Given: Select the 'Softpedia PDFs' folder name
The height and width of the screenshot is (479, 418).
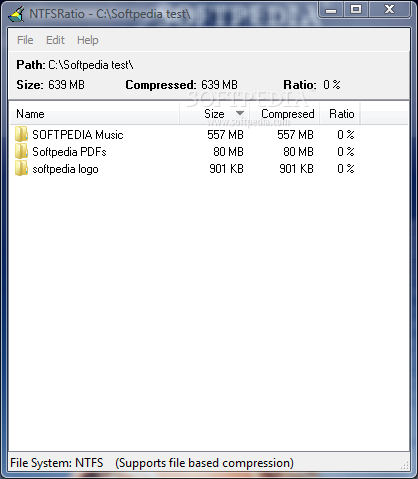Looking at the screenshot, I should [69, 152].
